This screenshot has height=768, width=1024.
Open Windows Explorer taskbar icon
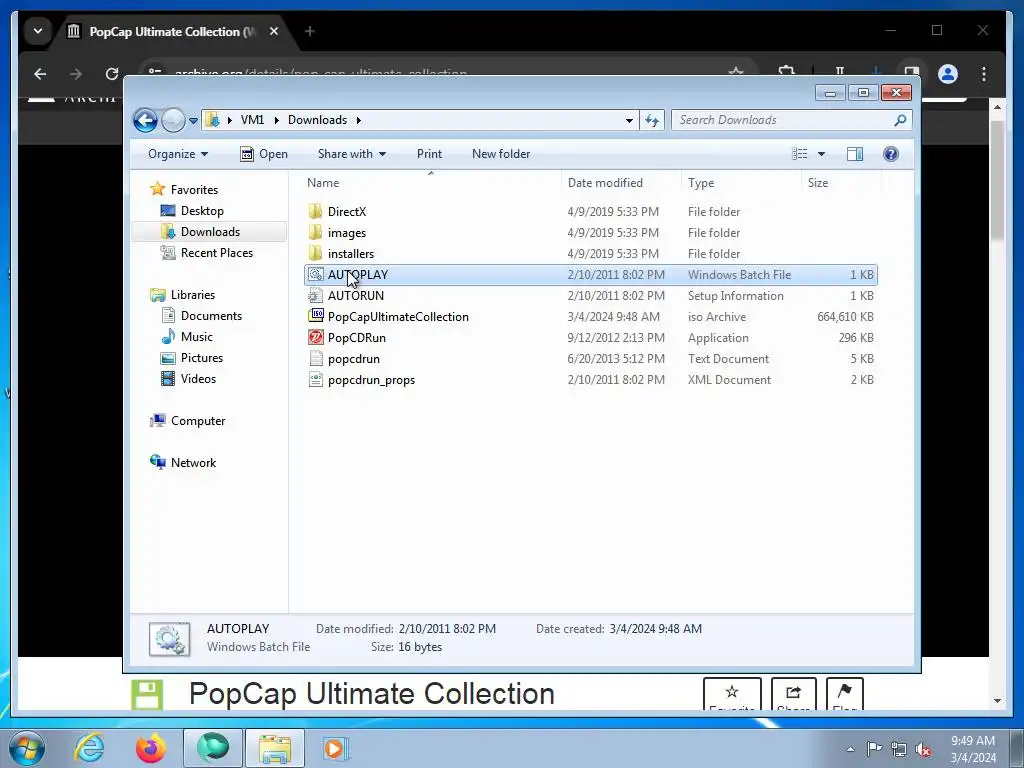pos(275,748)
